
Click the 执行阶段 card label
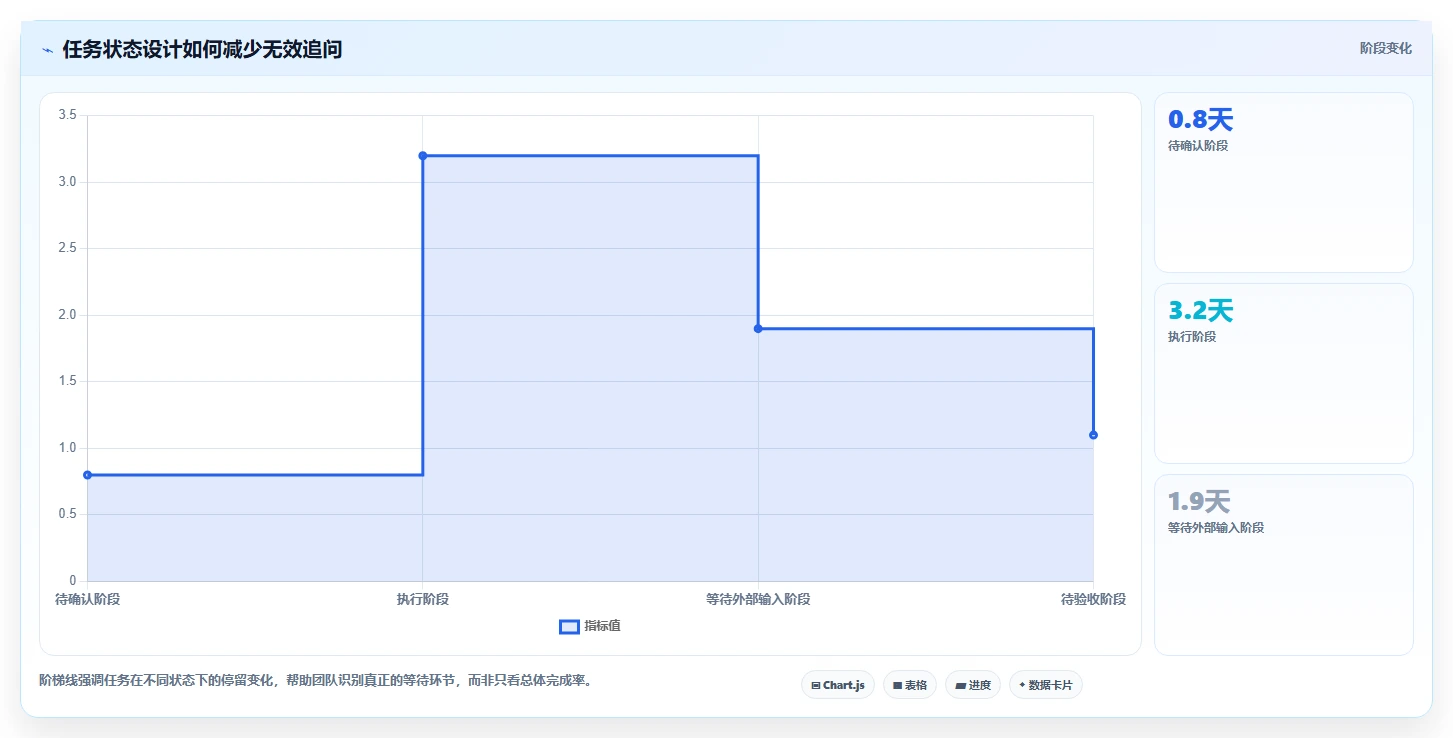1192,337
